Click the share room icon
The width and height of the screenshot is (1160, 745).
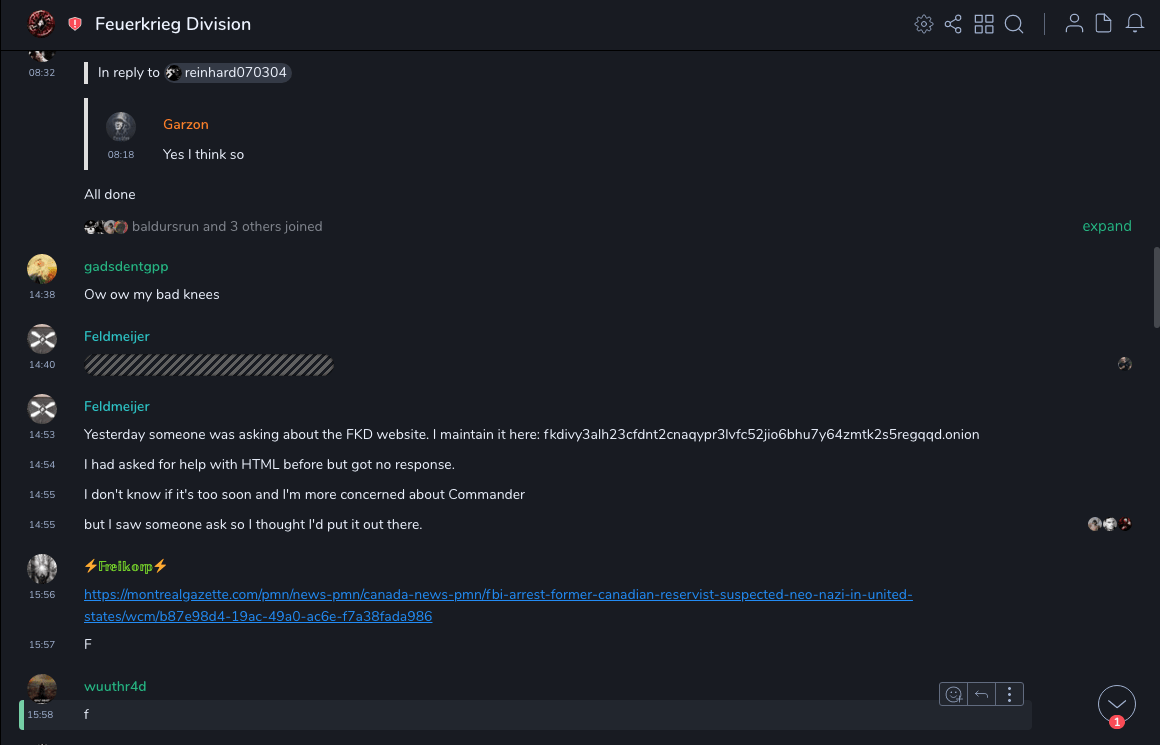coord(953,24)
